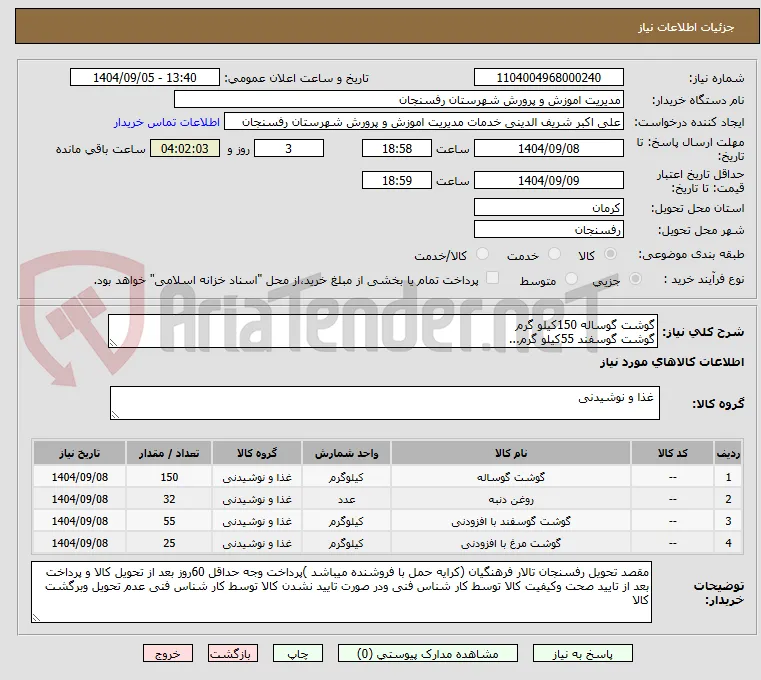Select the متوسط purchase type radio

click(x=571, y=279)
